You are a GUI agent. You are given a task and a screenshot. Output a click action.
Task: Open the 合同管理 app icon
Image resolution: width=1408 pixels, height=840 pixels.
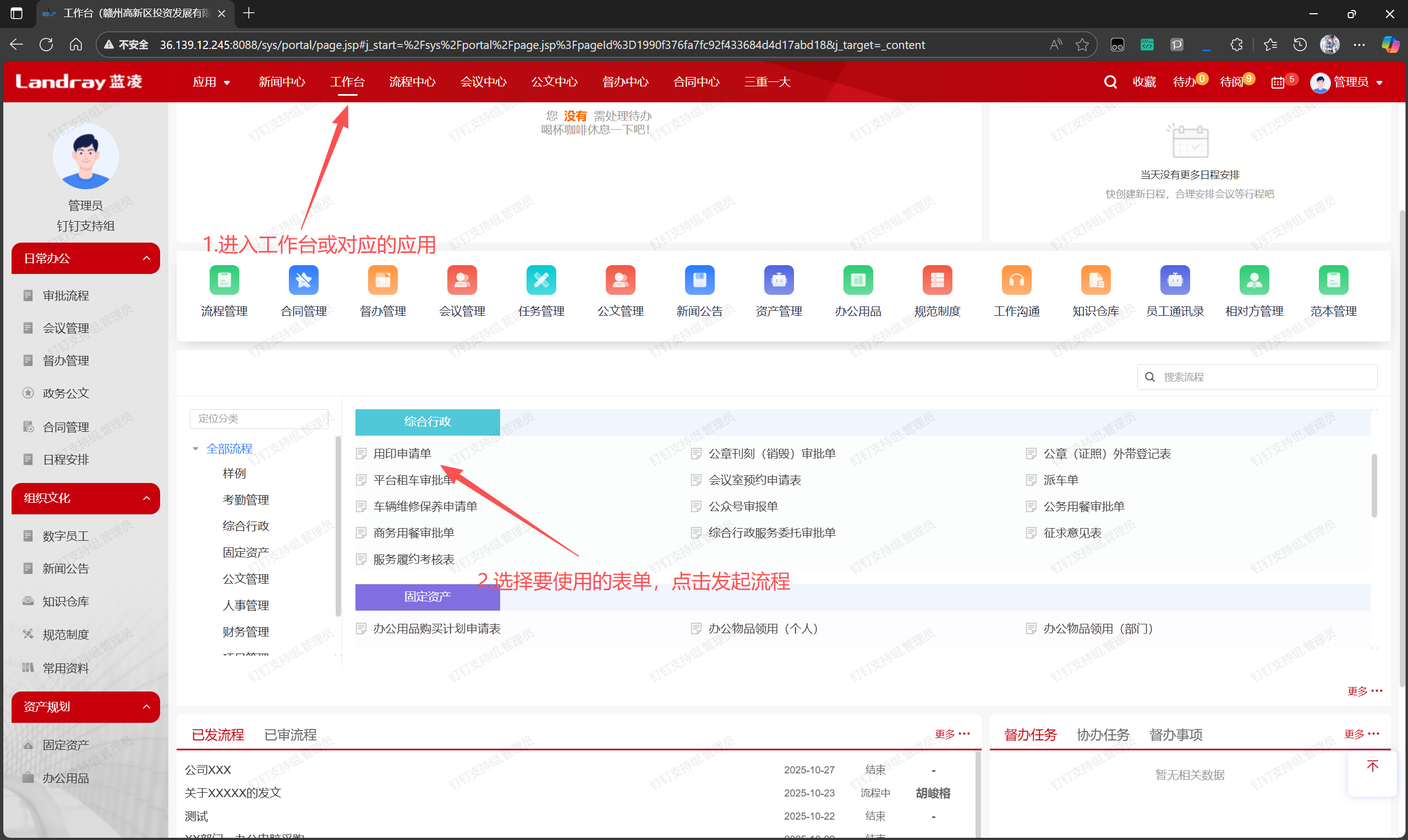(304, 279)
